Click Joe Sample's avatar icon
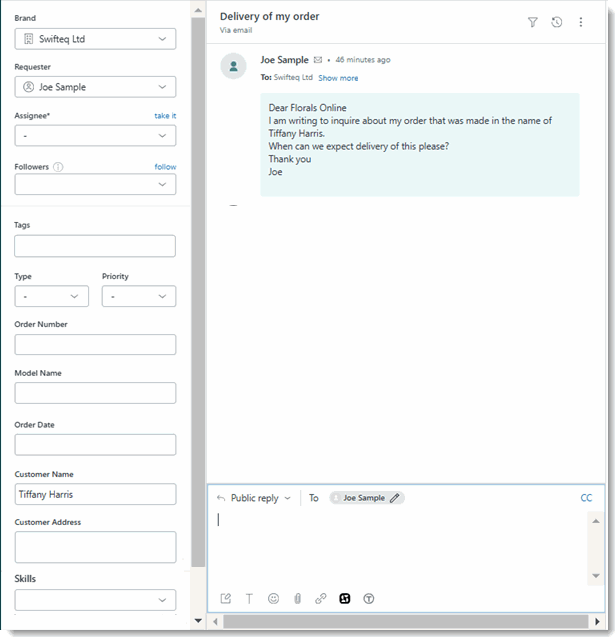 click(234, 66)
